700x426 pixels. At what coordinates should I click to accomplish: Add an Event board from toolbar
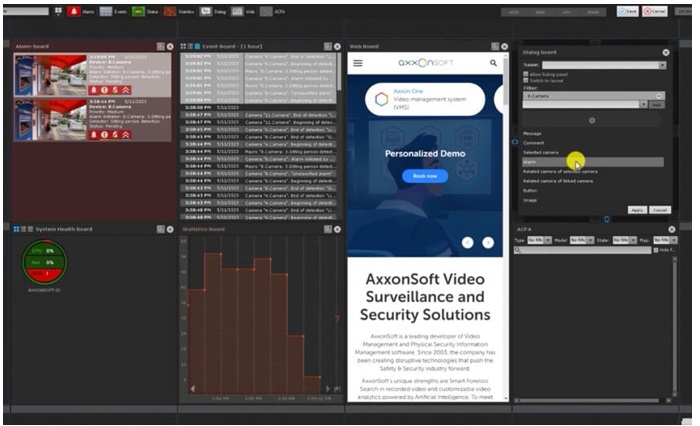coord(113,12)
